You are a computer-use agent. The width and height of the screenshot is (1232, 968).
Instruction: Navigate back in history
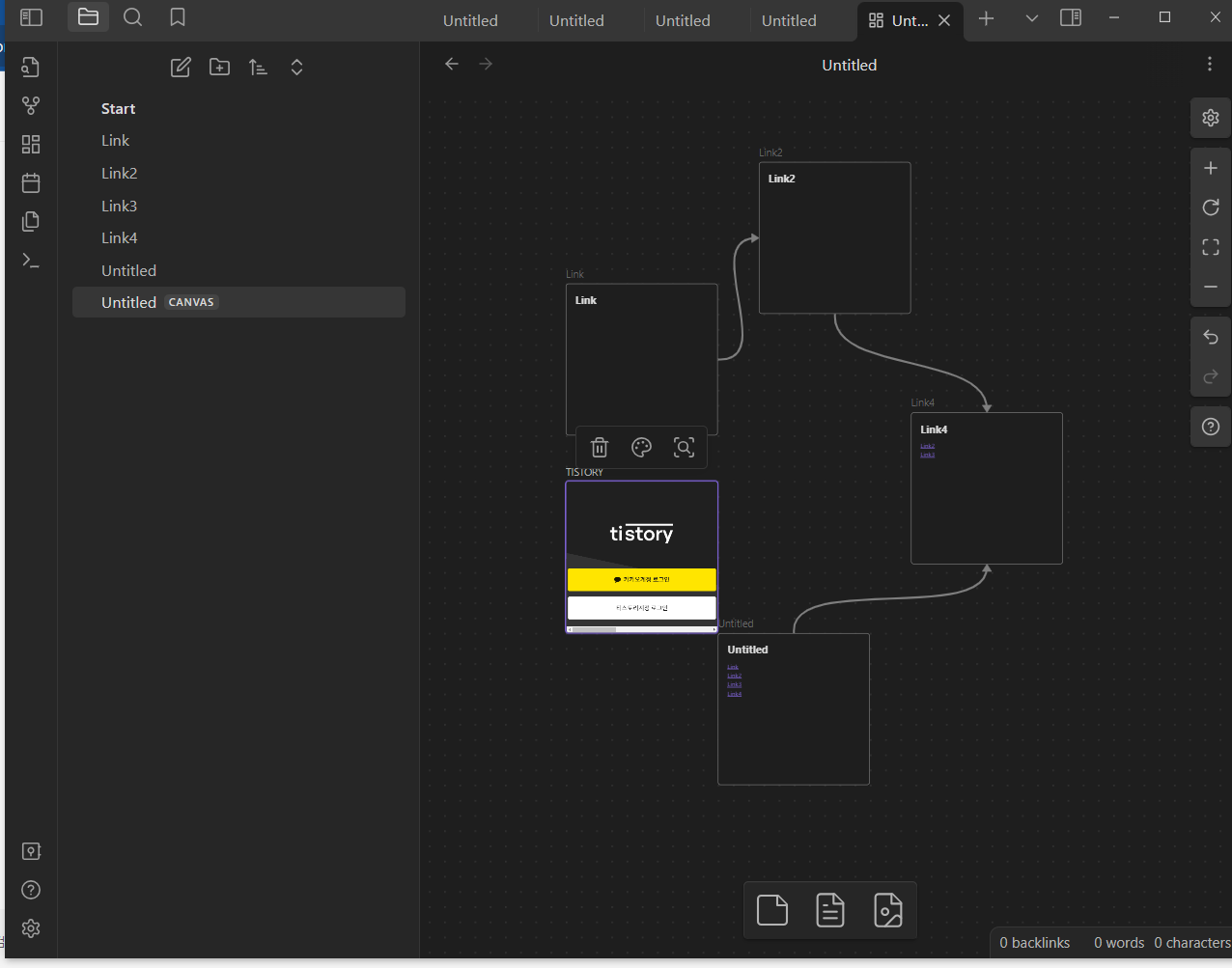pyautogui.click(x=451, y=64)
